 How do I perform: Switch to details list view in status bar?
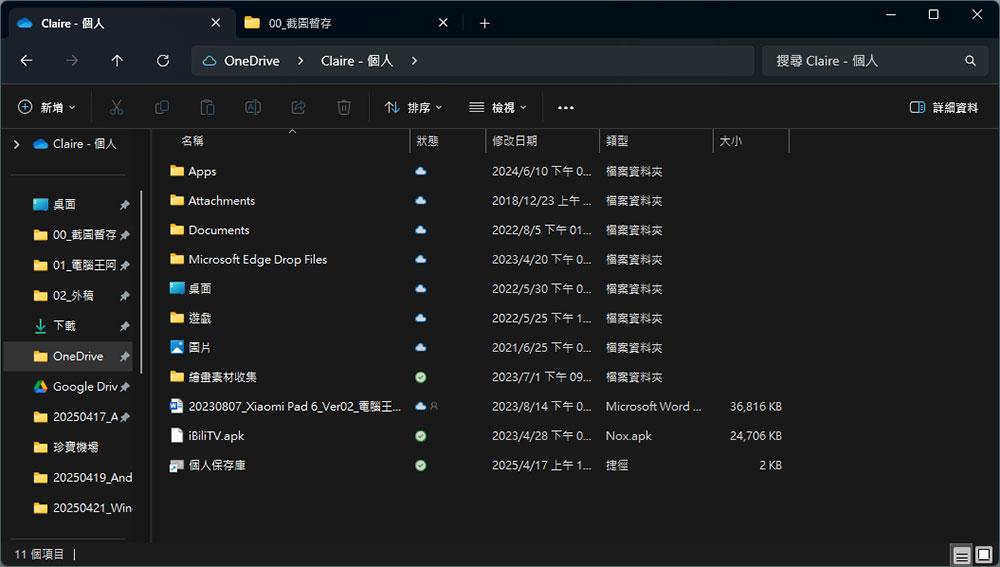click(x=961, y=555)
